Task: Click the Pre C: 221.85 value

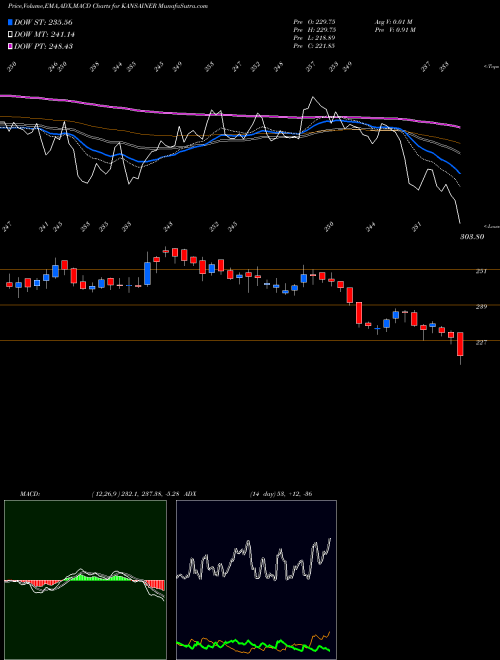Action: coord(314,46)
